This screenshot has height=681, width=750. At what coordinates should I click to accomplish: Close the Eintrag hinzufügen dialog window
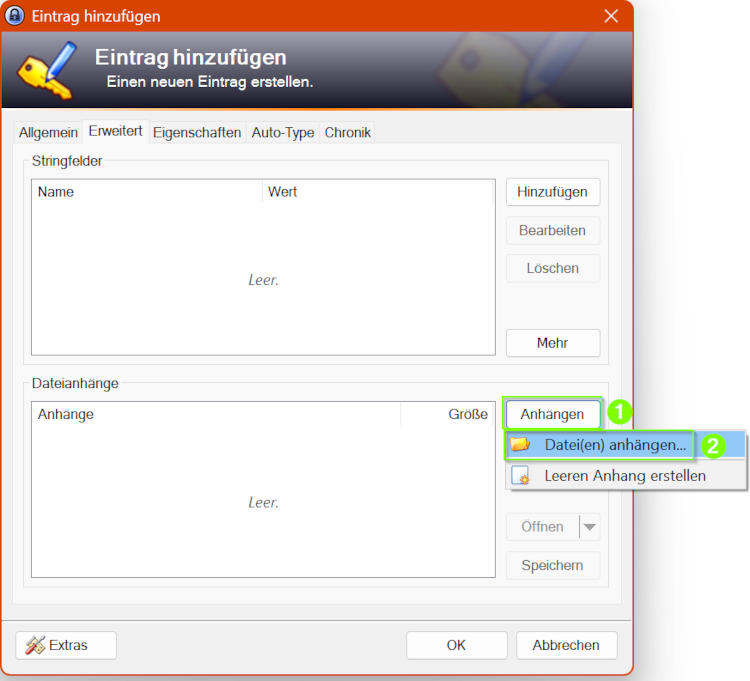(611, 16)
